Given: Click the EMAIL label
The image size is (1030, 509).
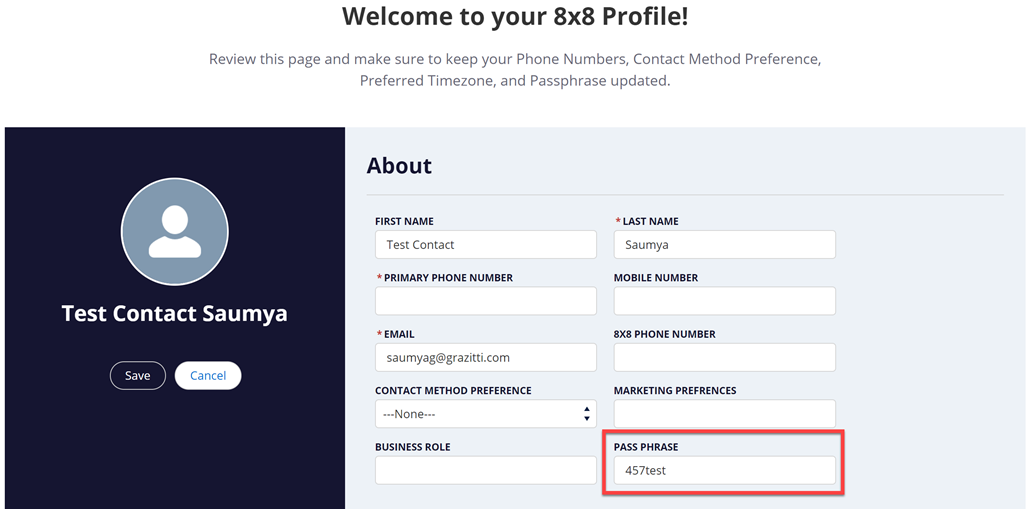Looking at the screenshot, I should (399, 334).
